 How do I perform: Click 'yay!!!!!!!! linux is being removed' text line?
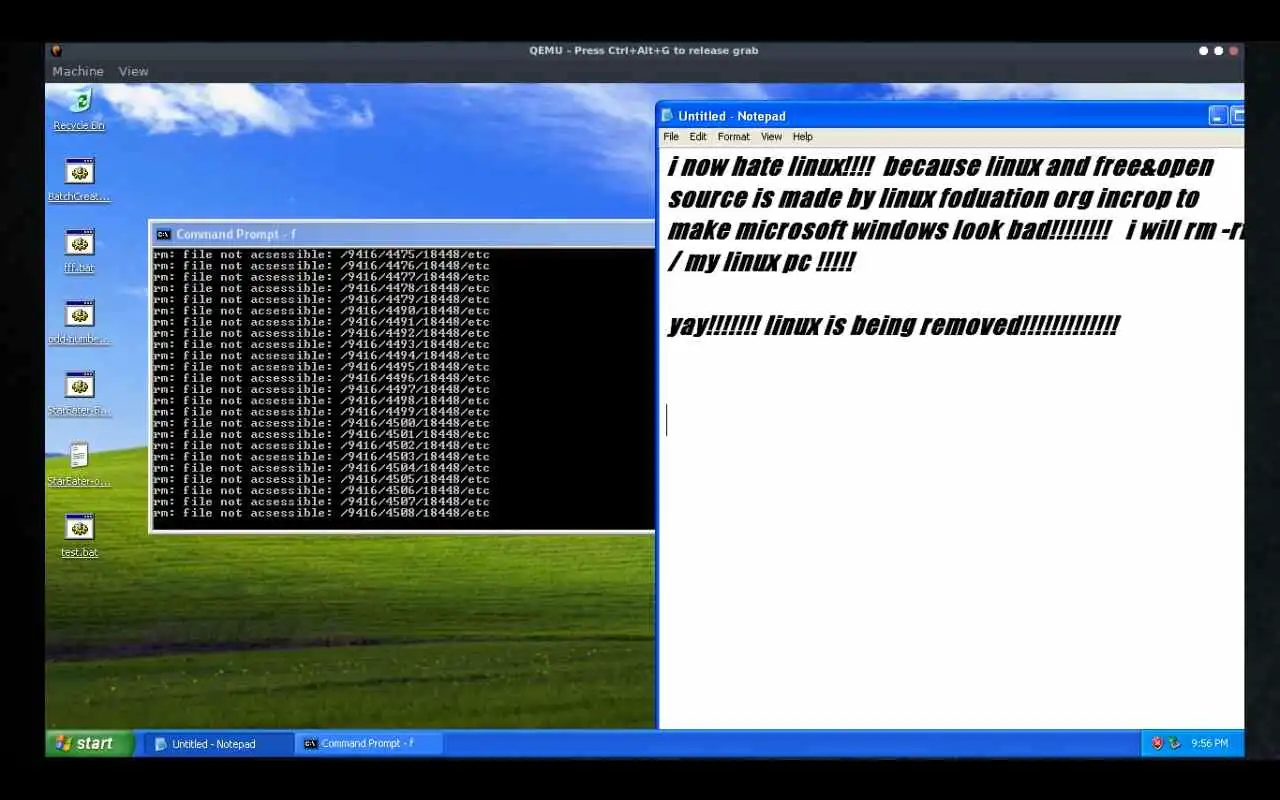[x=893, y=325]
